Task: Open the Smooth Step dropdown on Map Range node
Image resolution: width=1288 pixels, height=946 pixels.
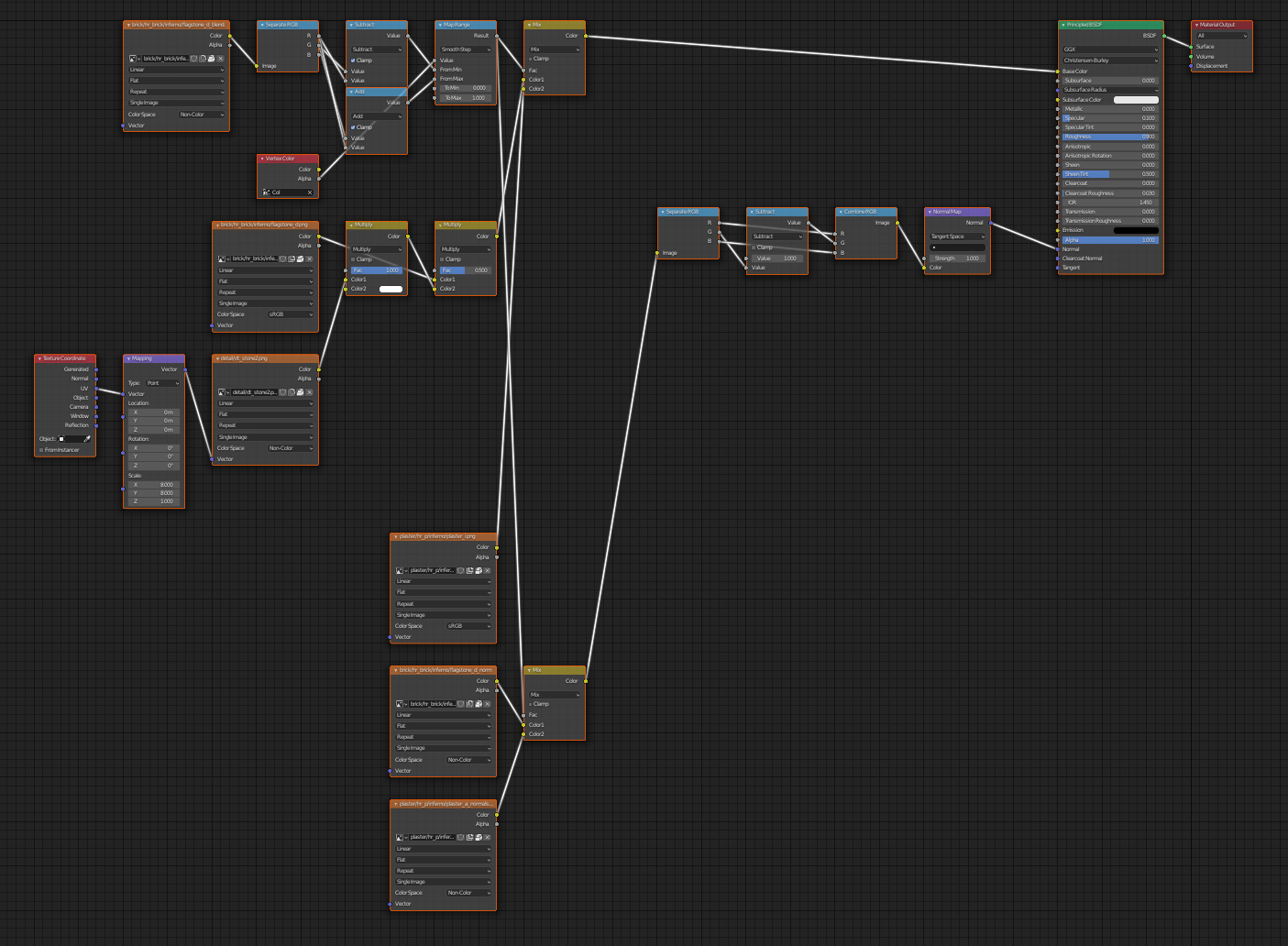Action: (x=465, y=49)
